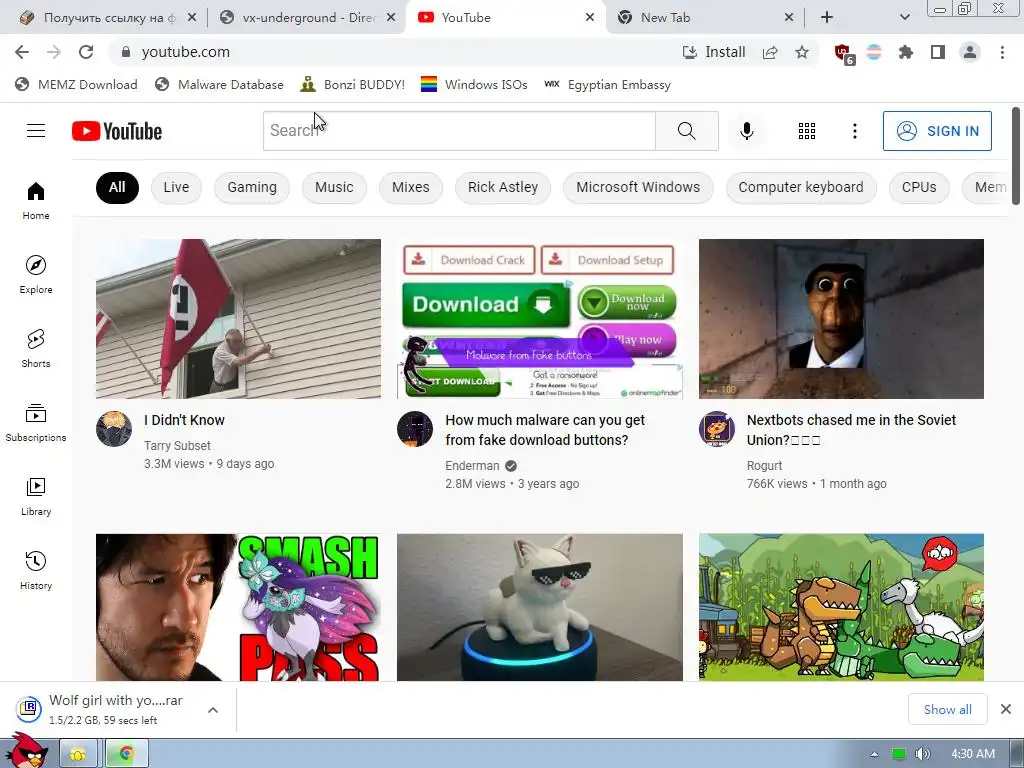1024x768 pixels.
Task: Click the page vertical scrollbar
Action: 1016,157
